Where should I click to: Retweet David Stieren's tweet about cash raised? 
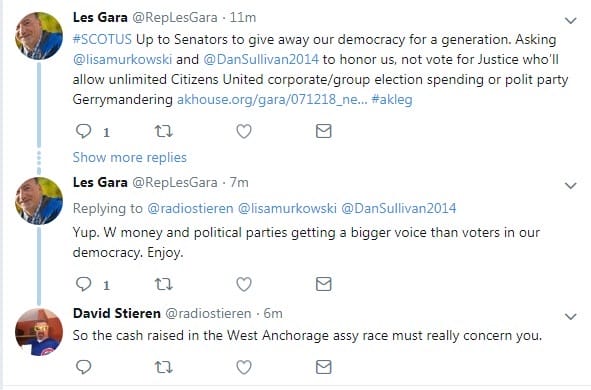(x=164, y=367)
